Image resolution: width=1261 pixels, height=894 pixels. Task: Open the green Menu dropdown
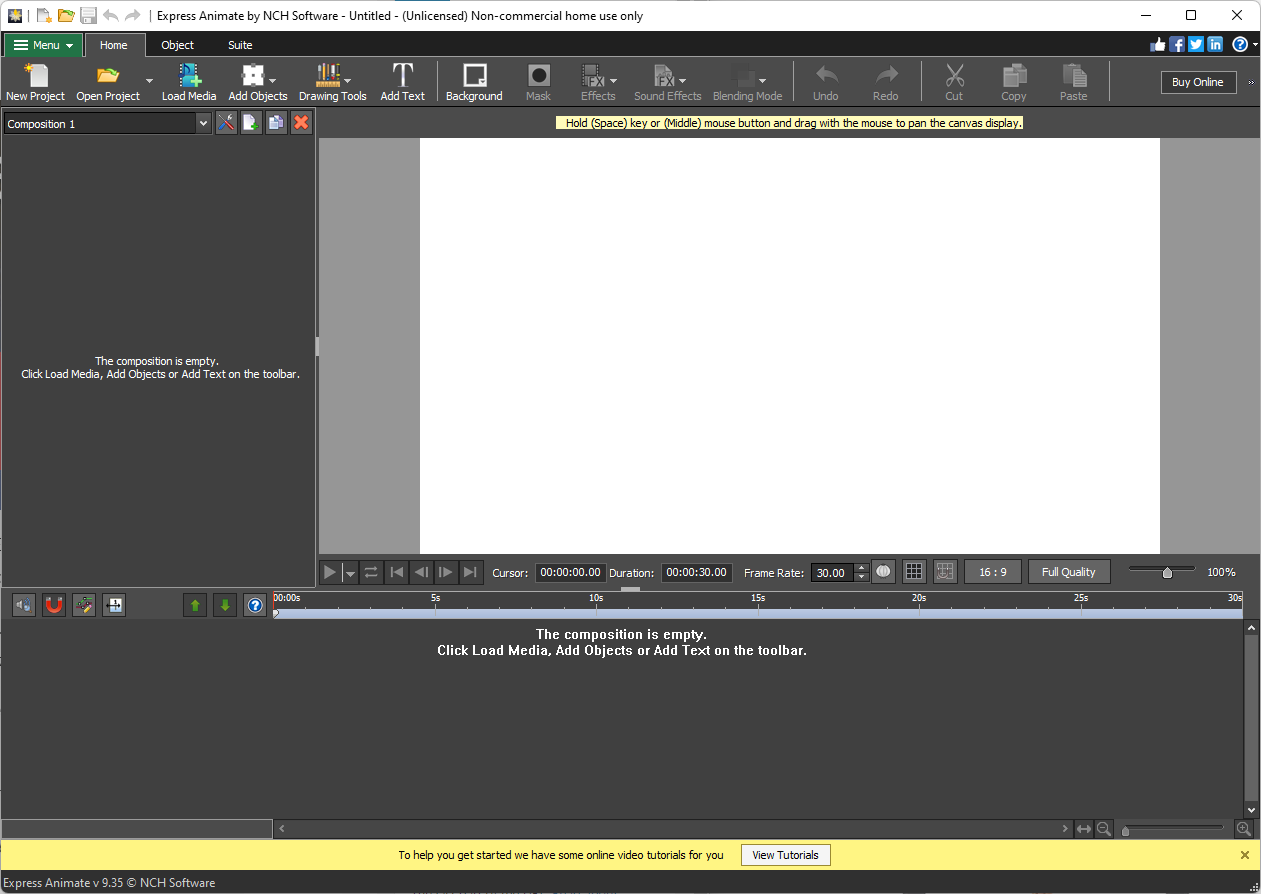point(44,45)
